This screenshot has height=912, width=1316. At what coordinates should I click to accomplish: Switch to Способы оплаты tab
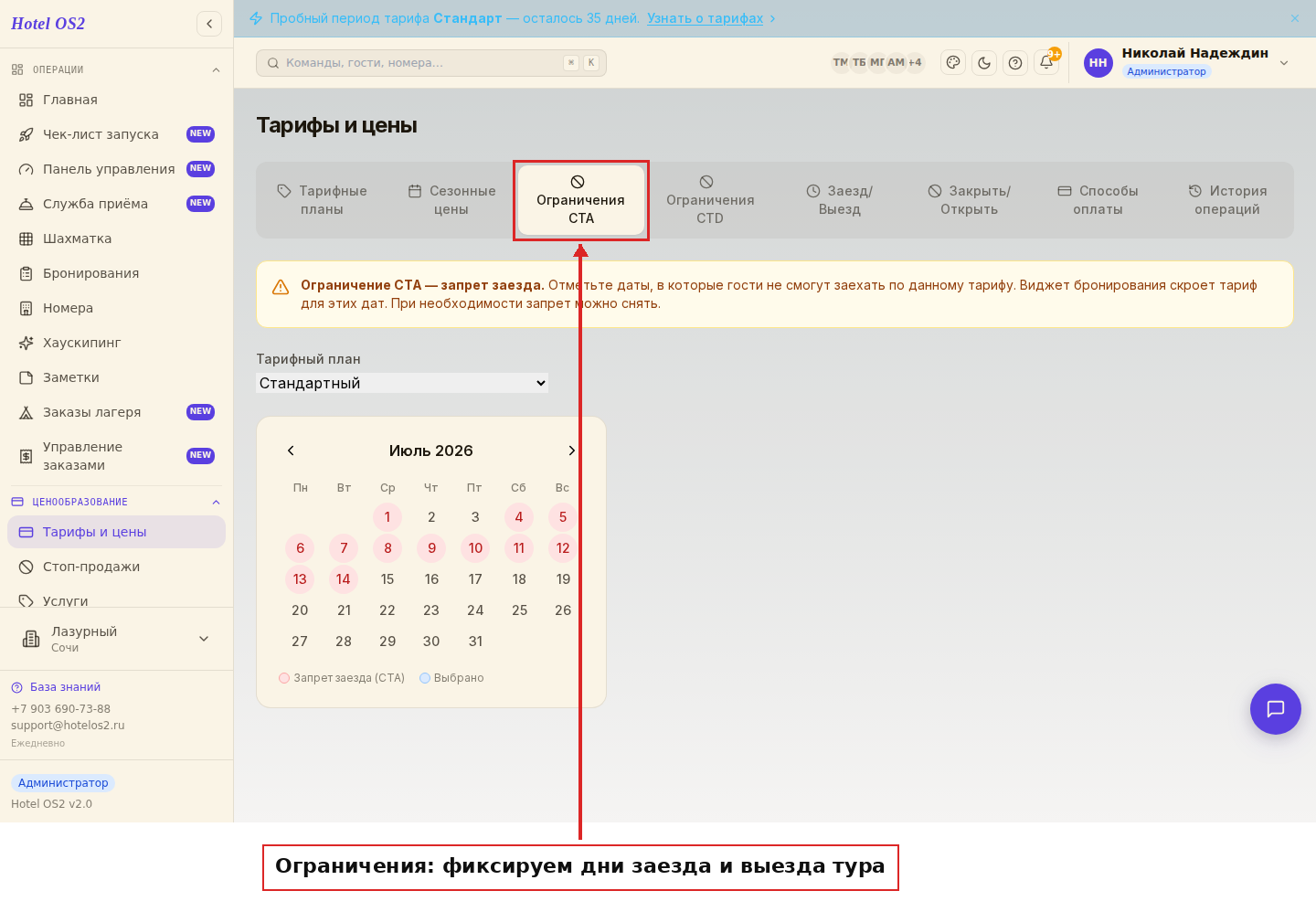coord(1098,200)
